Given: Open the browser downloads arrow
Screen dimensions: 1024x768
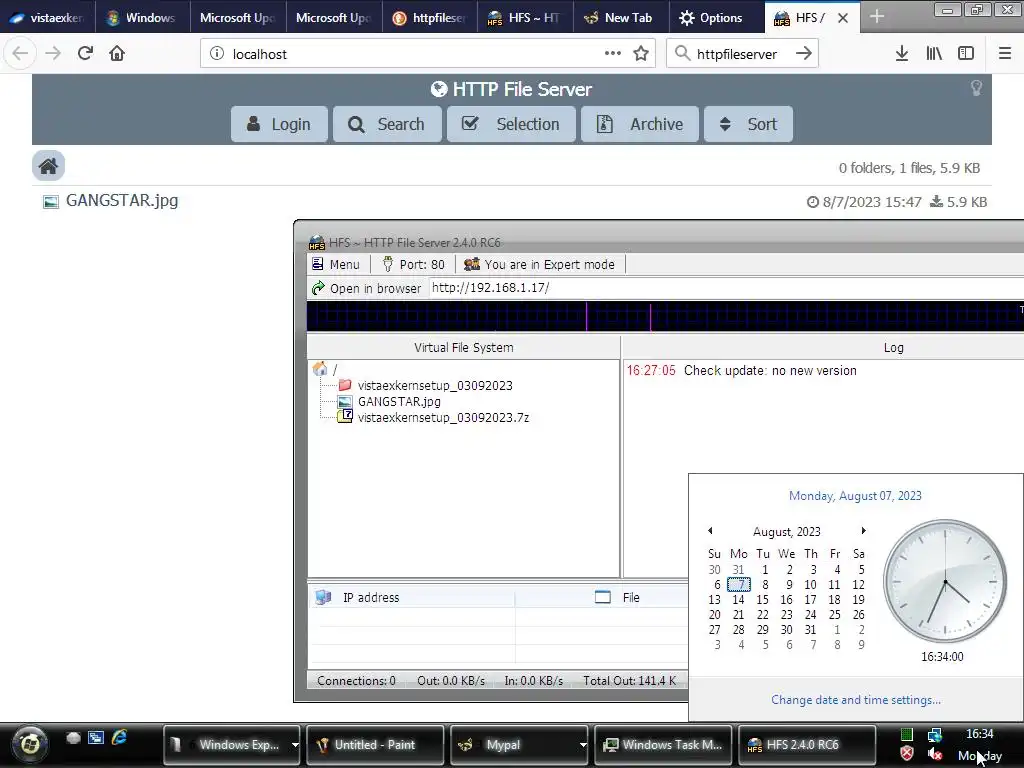Looking at the screenshot, I should 902,54.
